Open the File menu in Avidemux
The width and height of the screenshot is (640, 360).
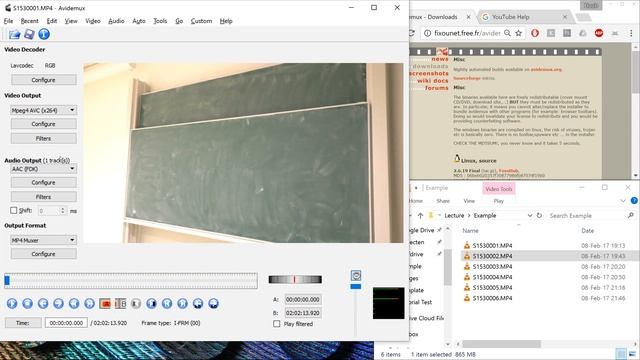point(8,21)
